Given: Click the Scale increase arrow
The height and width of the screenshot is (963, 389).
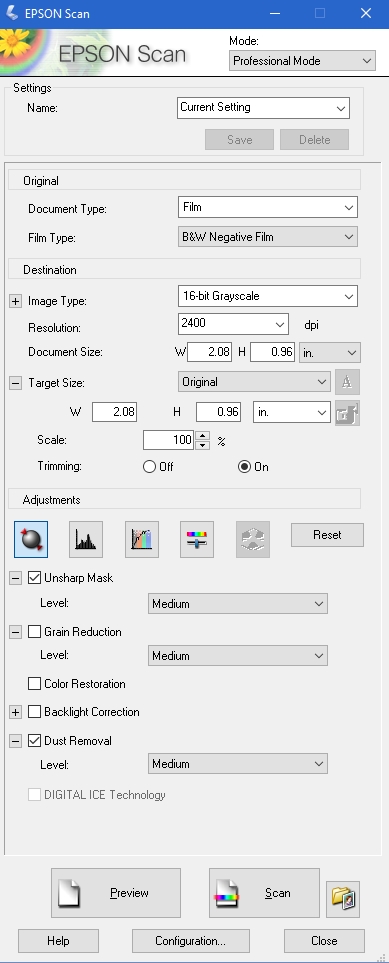Looking at the screenshot, I should tap(202, 435).
